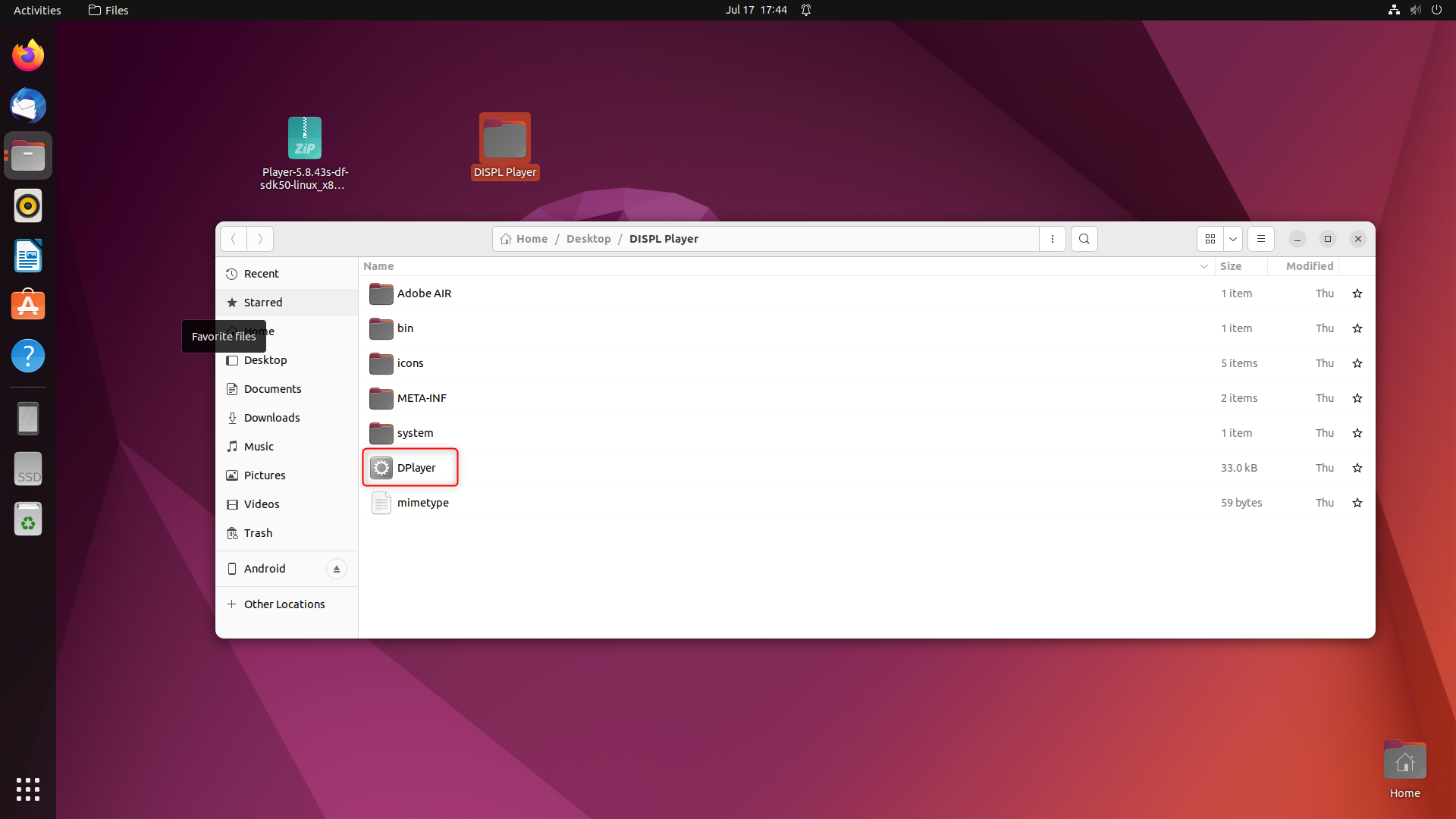Star the DPlayer file
Screen dimensions: 1456x819
pos(1357,468)
